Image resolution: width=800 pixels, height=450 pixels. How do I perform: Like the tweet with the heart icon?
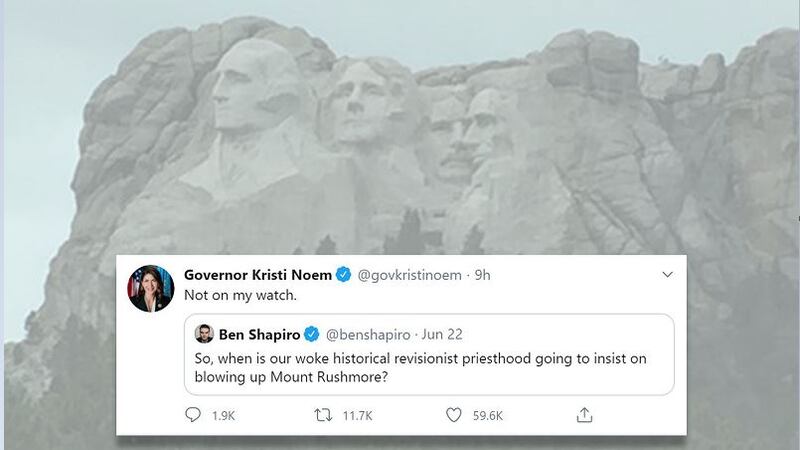(x=455, y=414)
